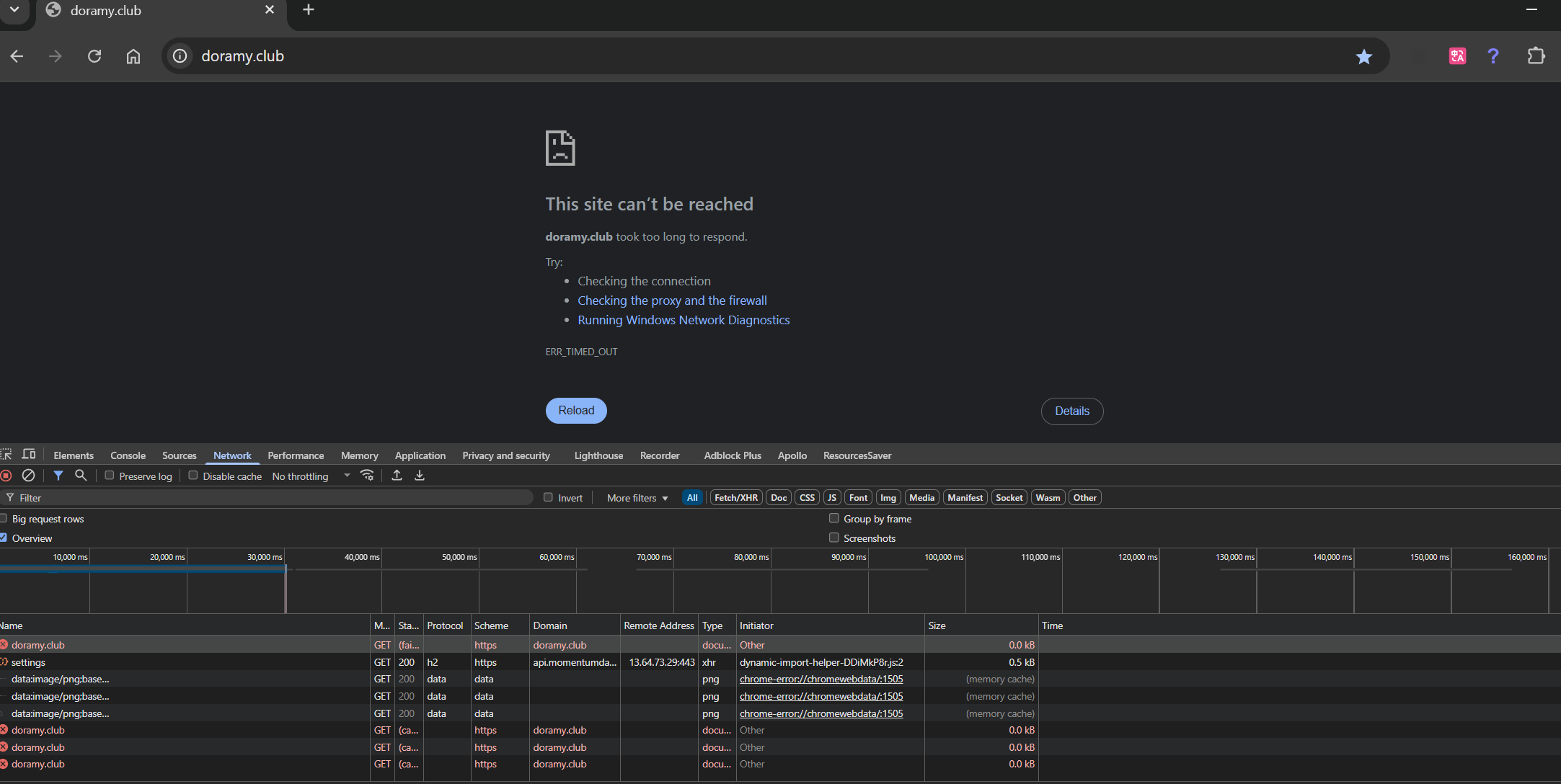
Task: Check the Invert filter checkbox
Action: pos(548,497)
